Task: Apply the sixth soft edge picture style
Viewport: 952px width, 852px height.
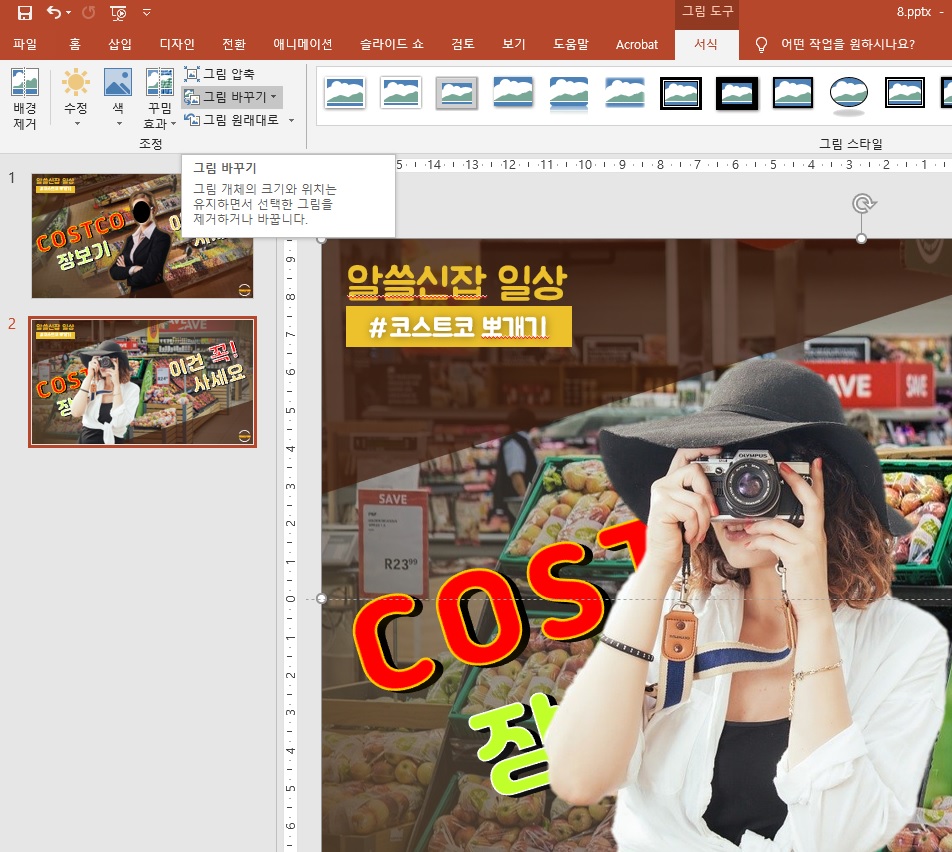Action: pyautogui.click(x=625, y=93)
